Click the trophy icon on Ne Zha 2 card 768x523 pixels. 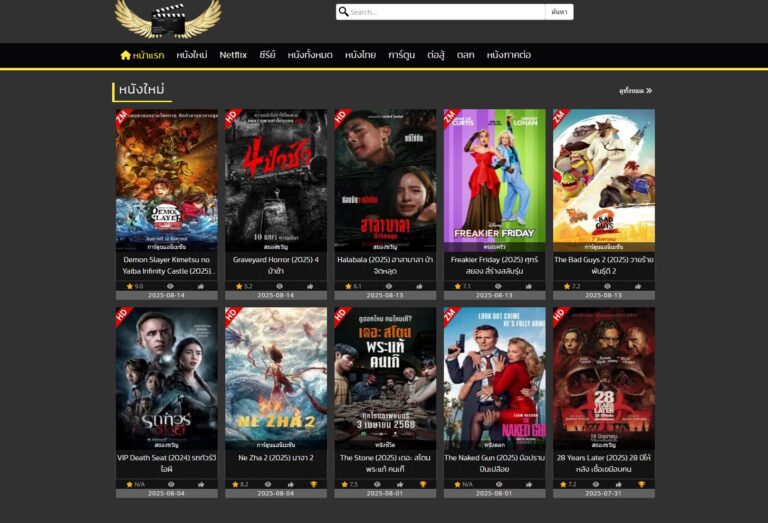pos(313,484)
